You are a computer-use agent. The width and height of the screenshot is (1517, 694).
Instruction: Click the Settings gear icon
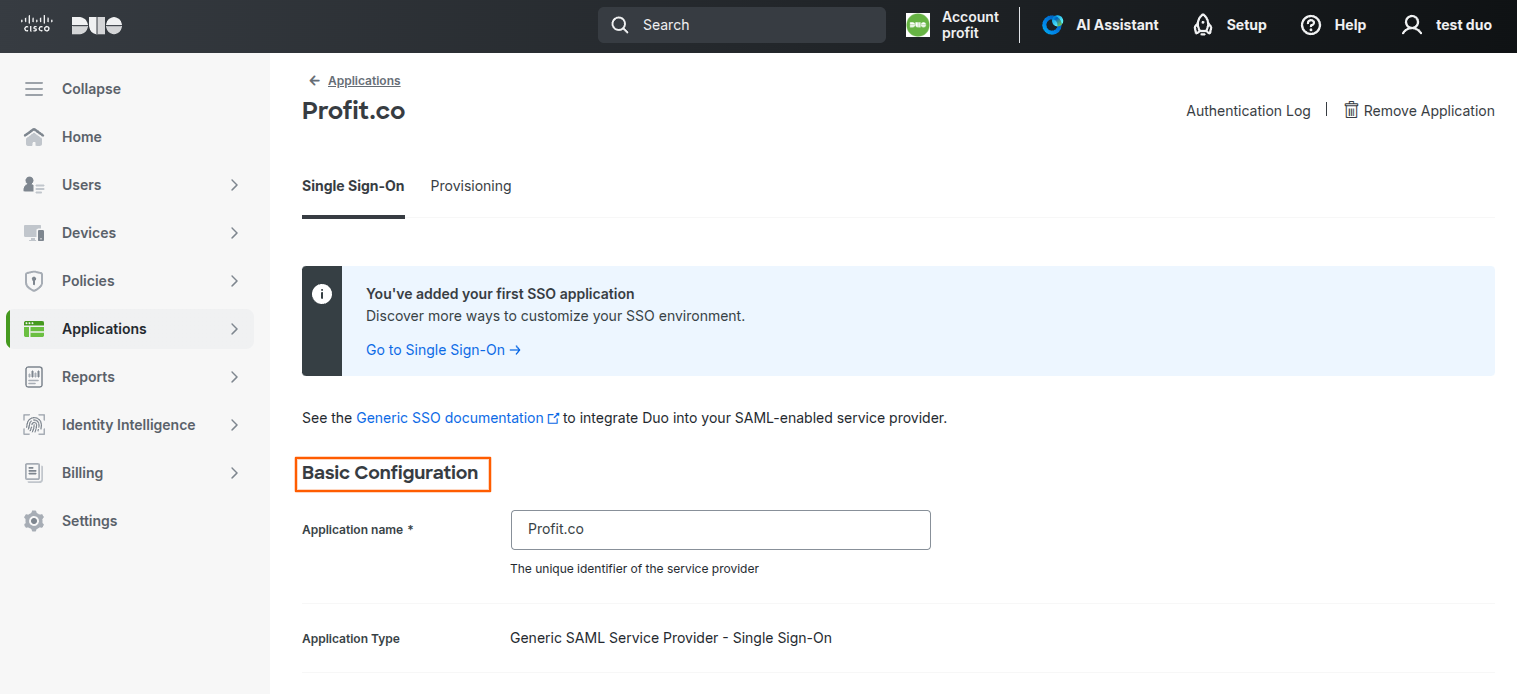34,521
